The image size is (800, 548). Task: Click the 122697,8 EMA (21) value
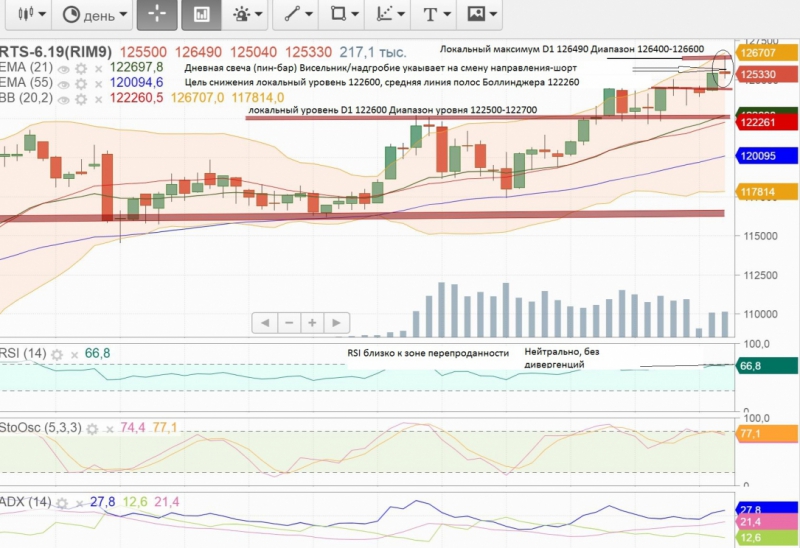[137, 67]
